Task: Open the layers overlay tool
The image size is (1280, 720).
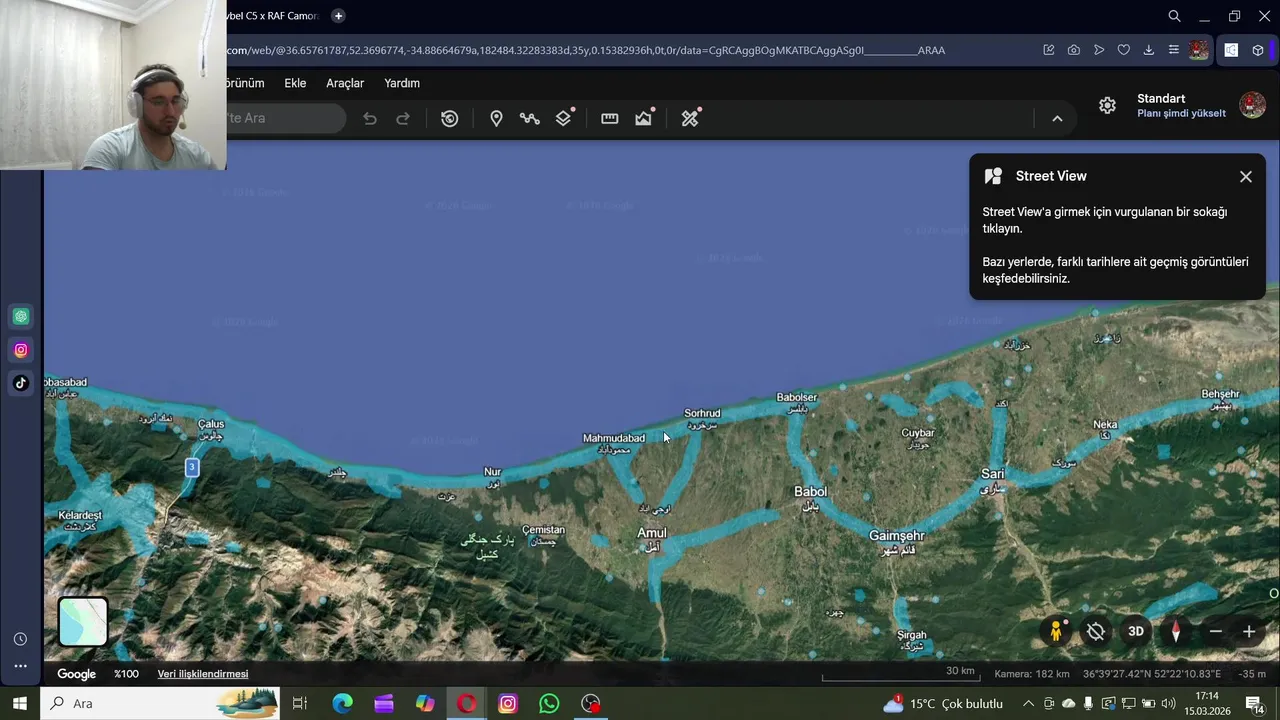Action: (564, 118)
